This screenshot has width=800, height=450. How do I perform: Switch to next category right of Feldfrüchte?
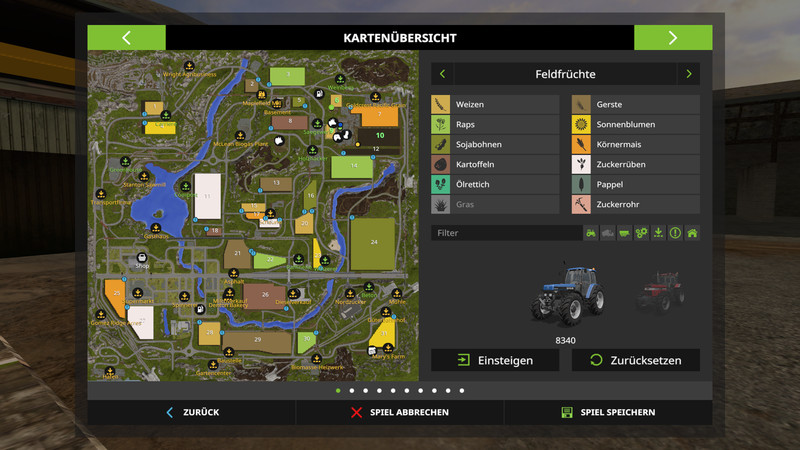[x=688, y=74]
